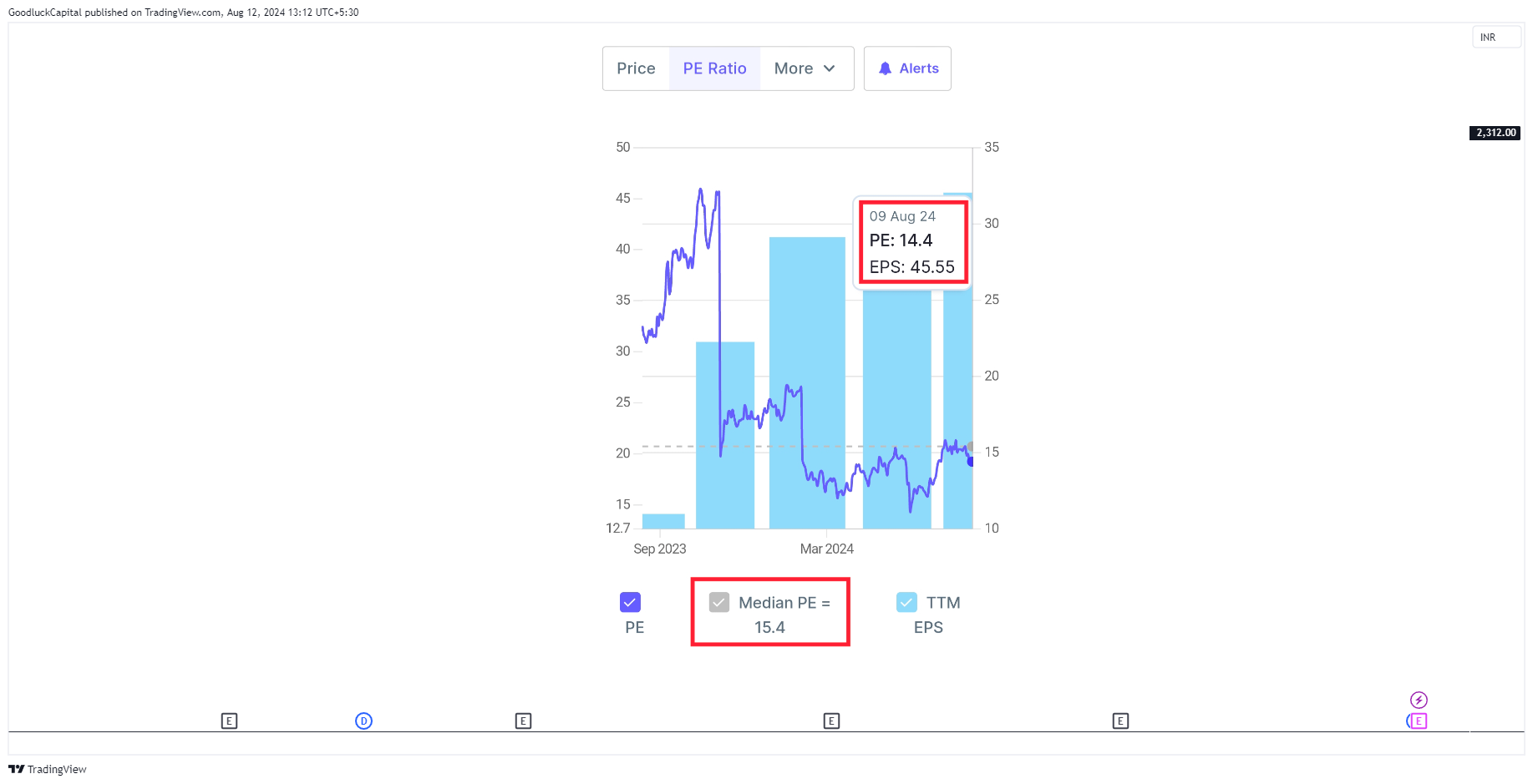Click the fourth earnings E marker
The width and height of the screenshot is (1533, 784).
click(x=1120, y=721)
